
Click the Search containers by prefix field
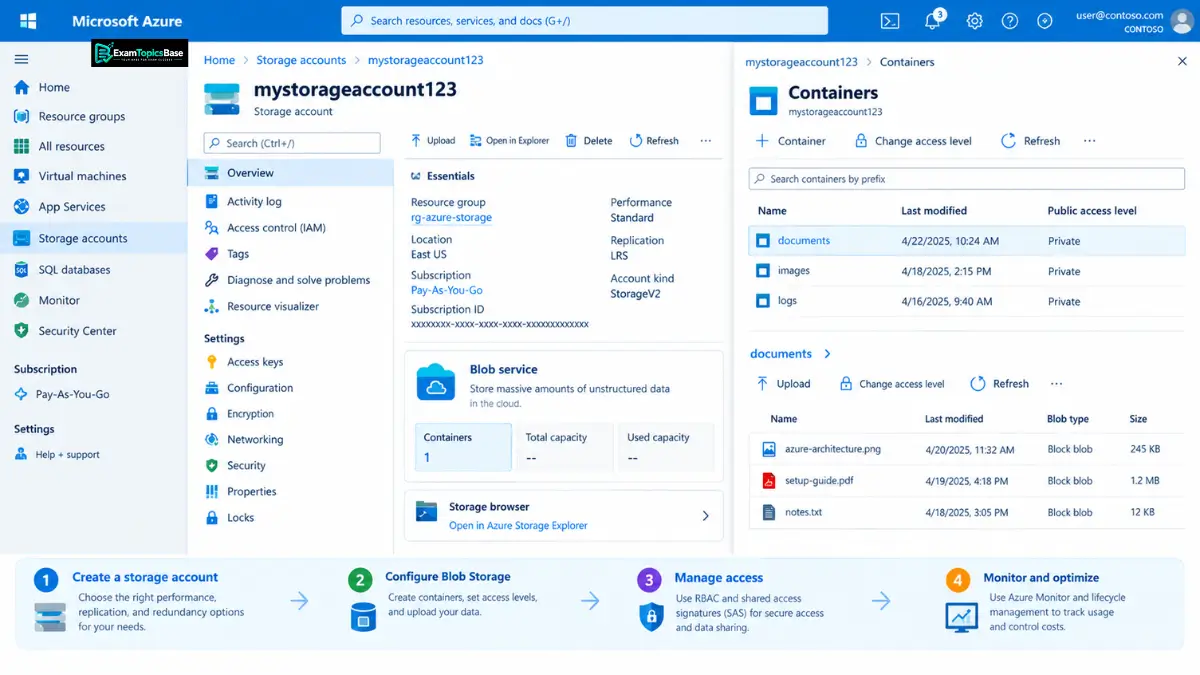tap(967, 179)
